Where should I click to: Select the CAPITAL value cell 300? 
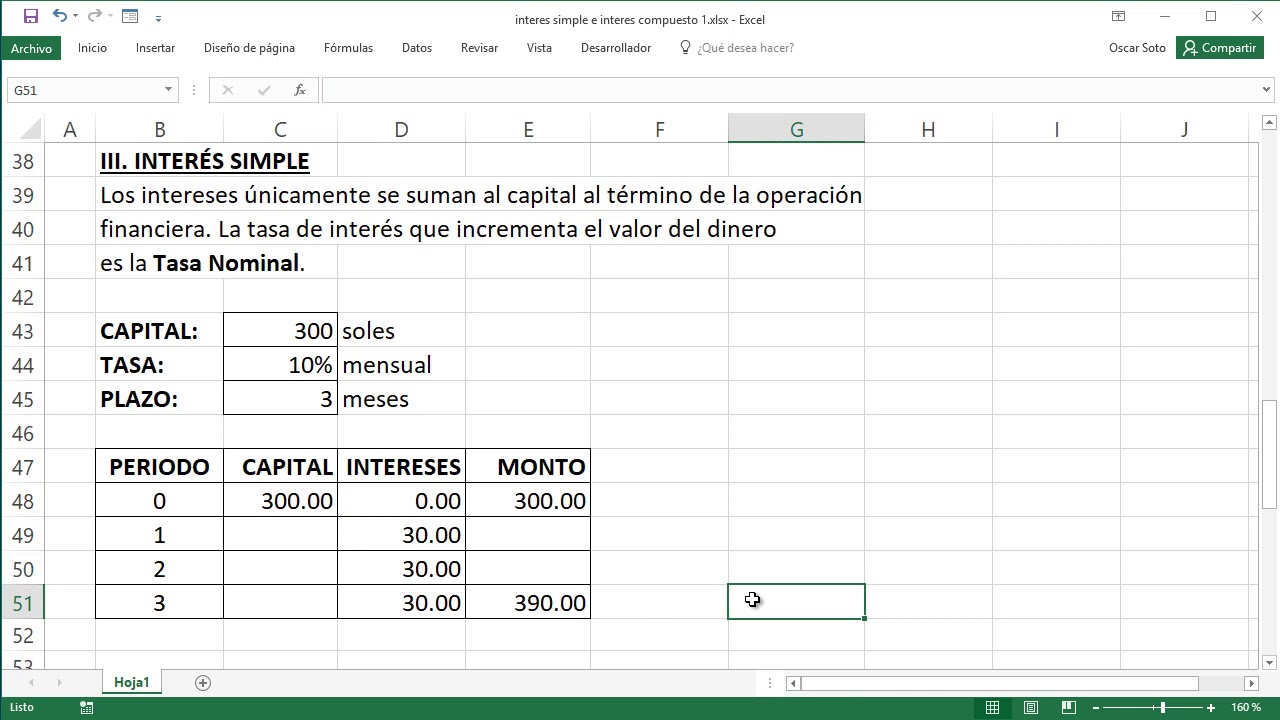point(280,331)
